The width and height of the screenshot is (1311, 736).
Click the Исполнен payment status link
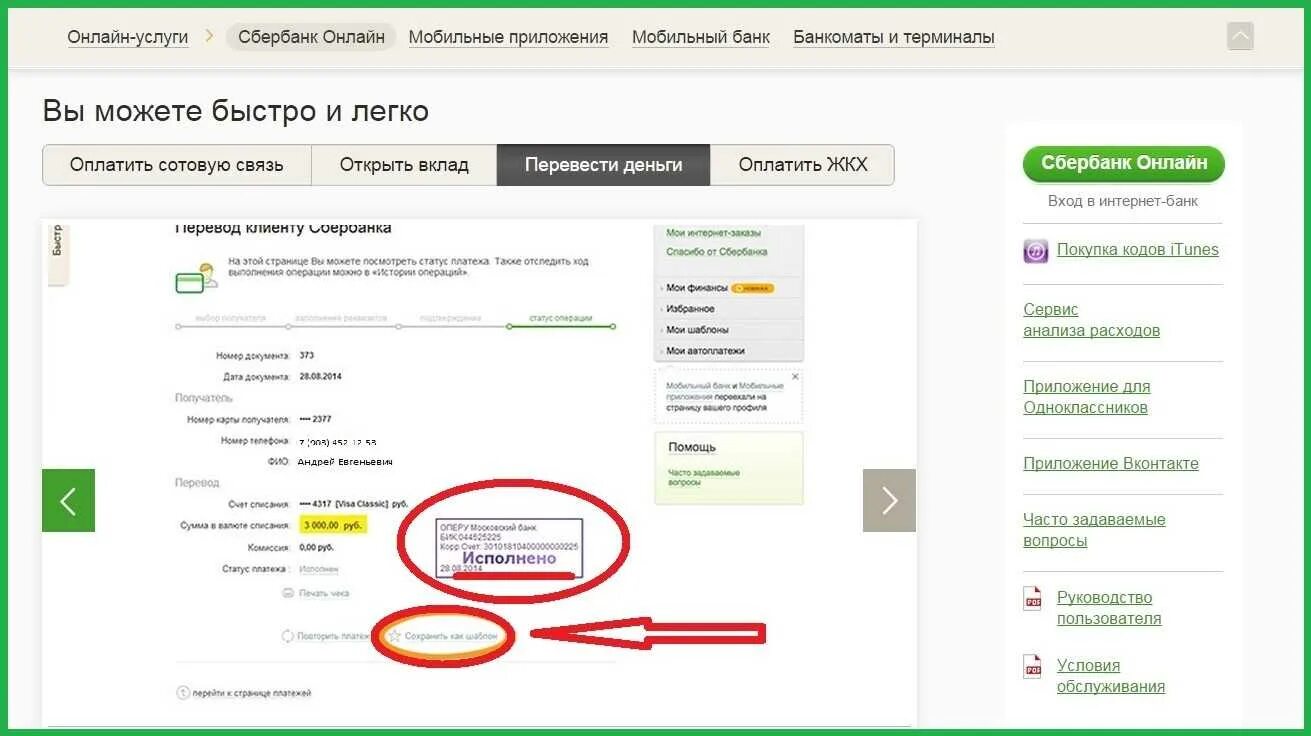coord(319,569)
